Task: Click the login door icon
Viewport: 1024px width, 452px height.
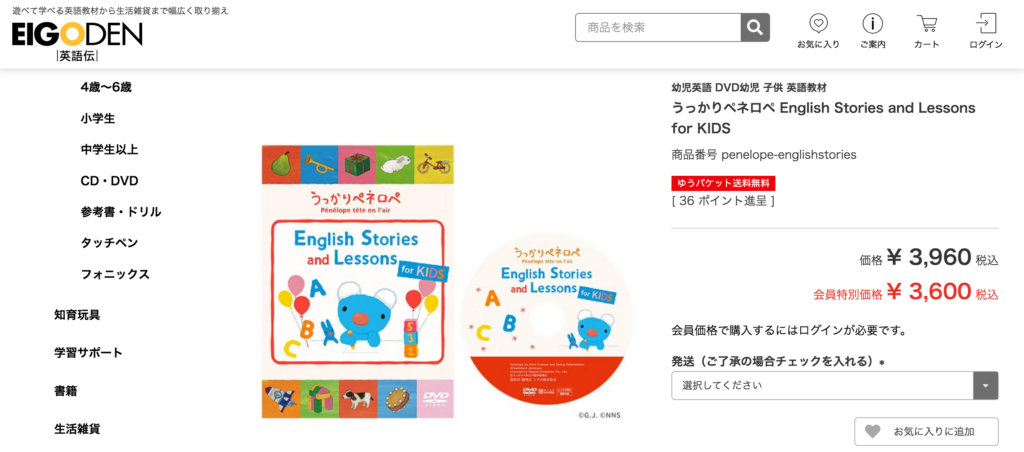Action: point(985,23)
